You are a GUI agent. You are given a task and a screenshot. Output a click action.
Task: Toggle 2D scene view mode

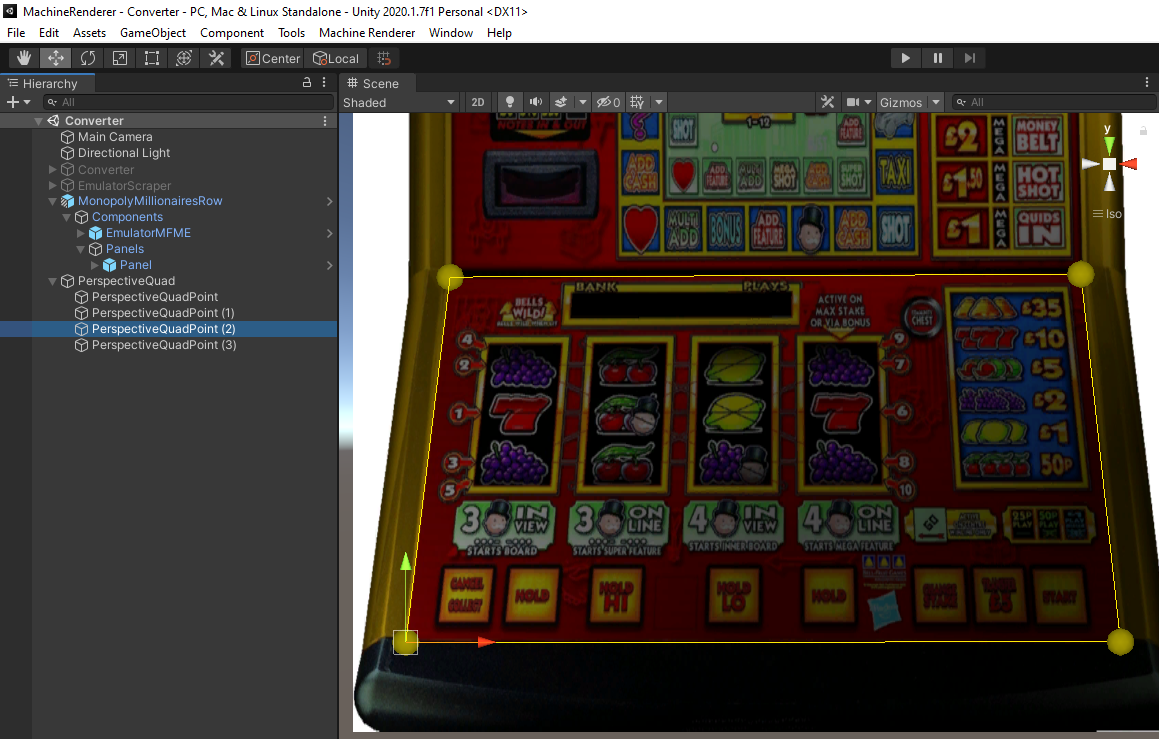478,102
